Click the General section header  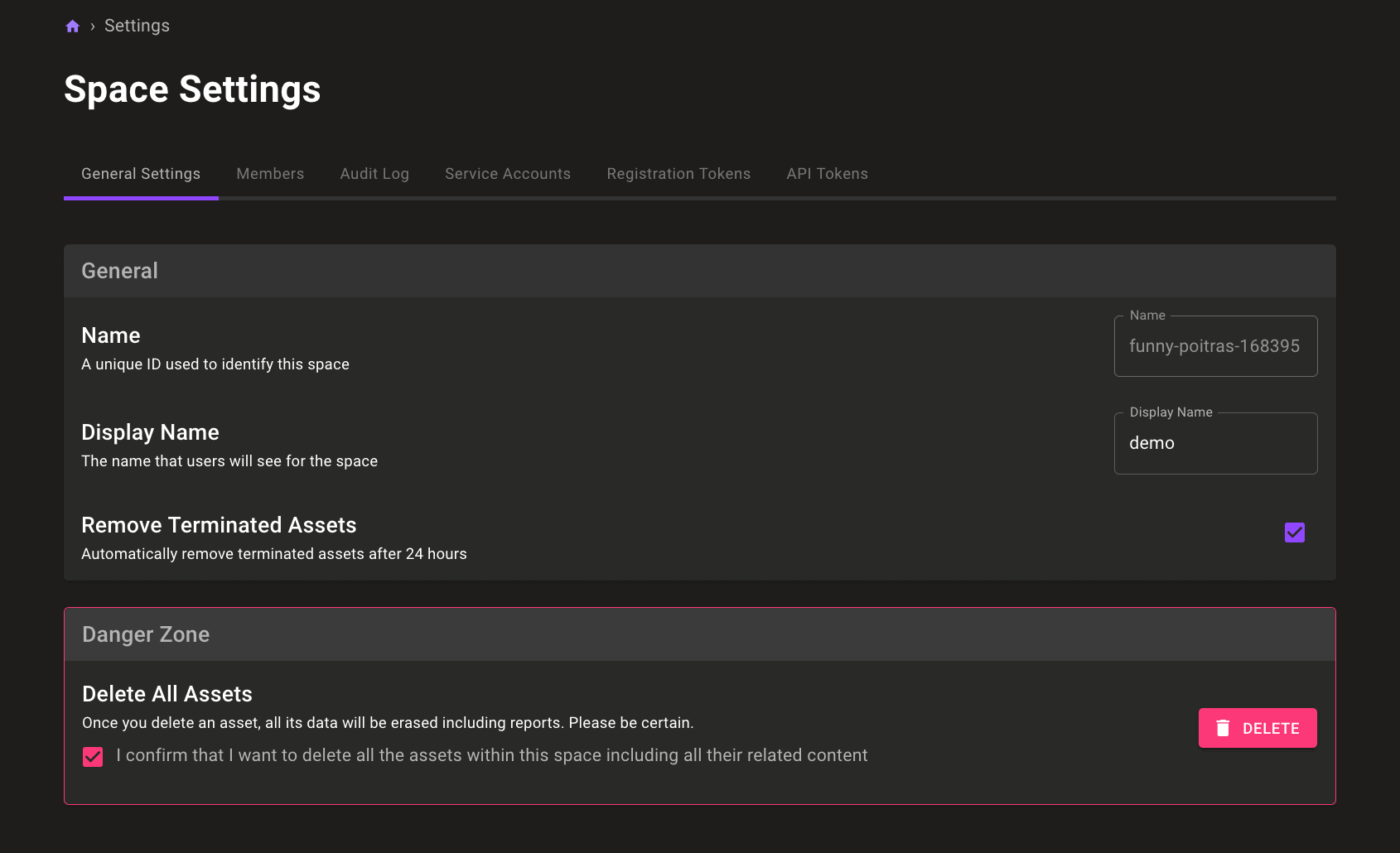click(x=119, y=271)
